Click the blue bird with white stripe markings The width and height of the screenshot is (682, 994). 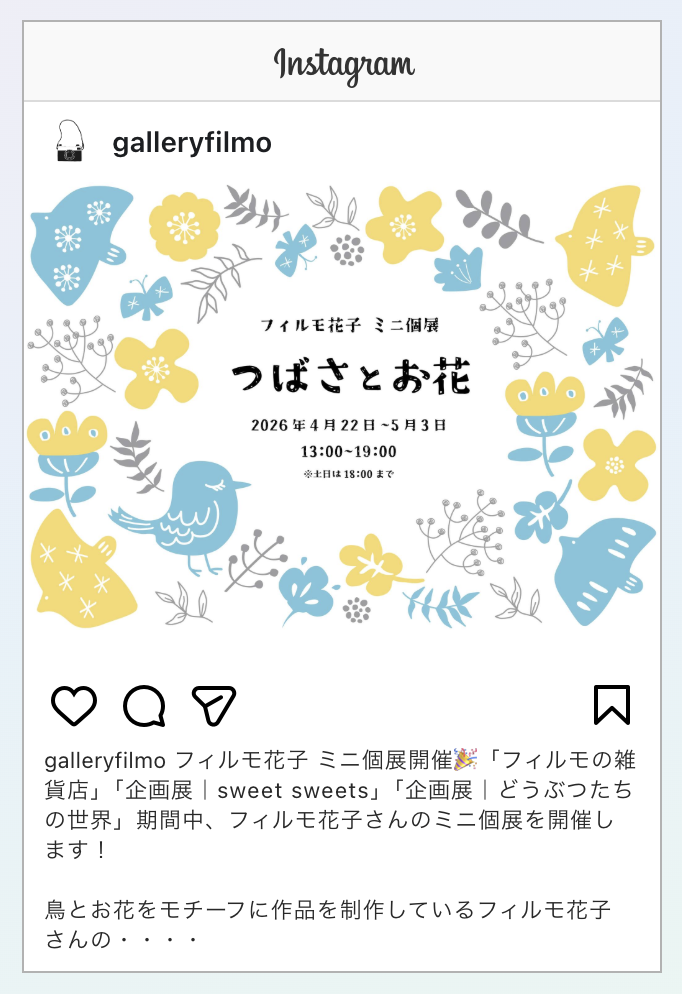(x=603, y=571)
